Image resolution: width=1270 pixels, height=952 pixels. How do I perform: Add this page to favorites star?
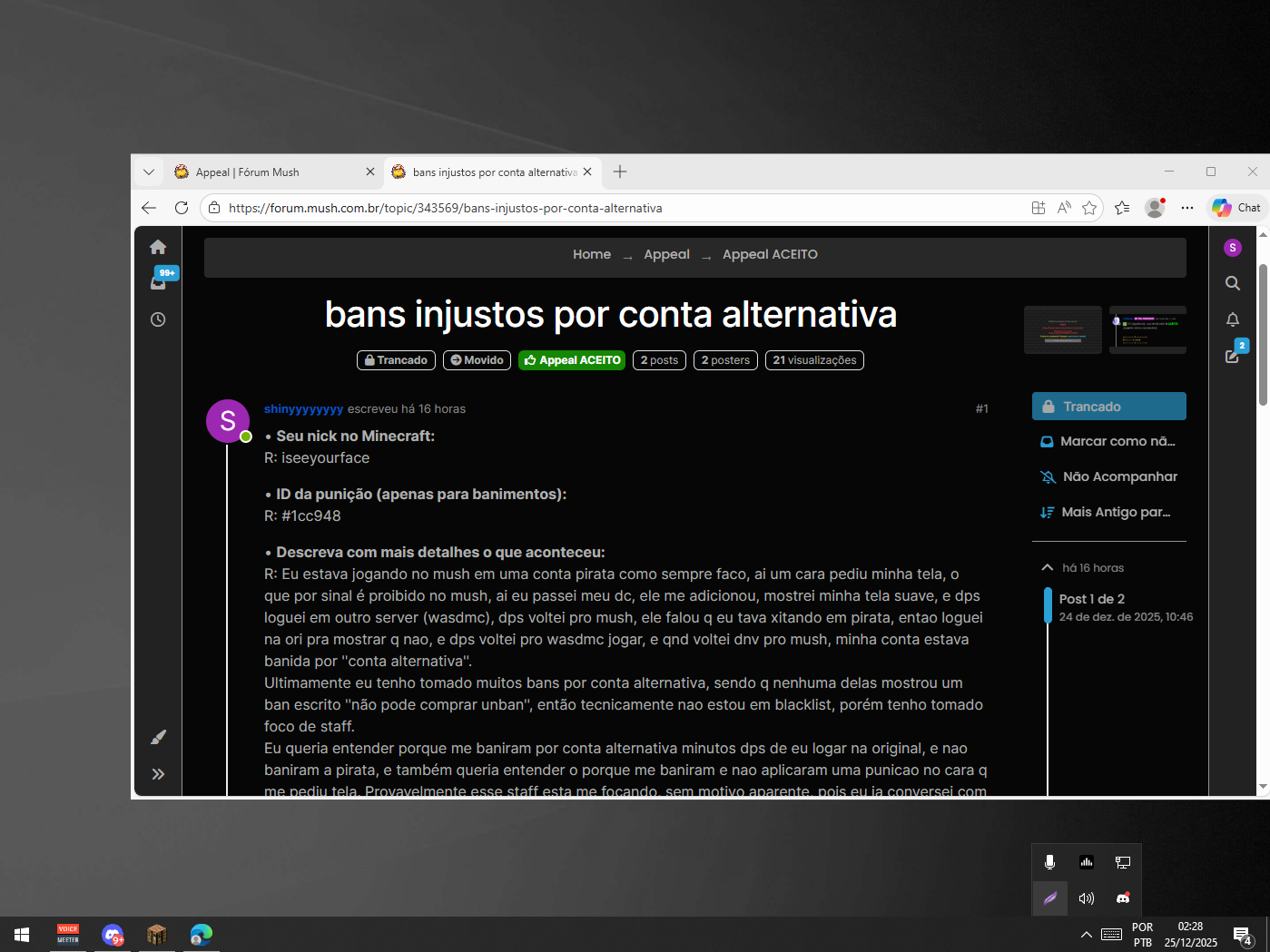click(1089, 208)
